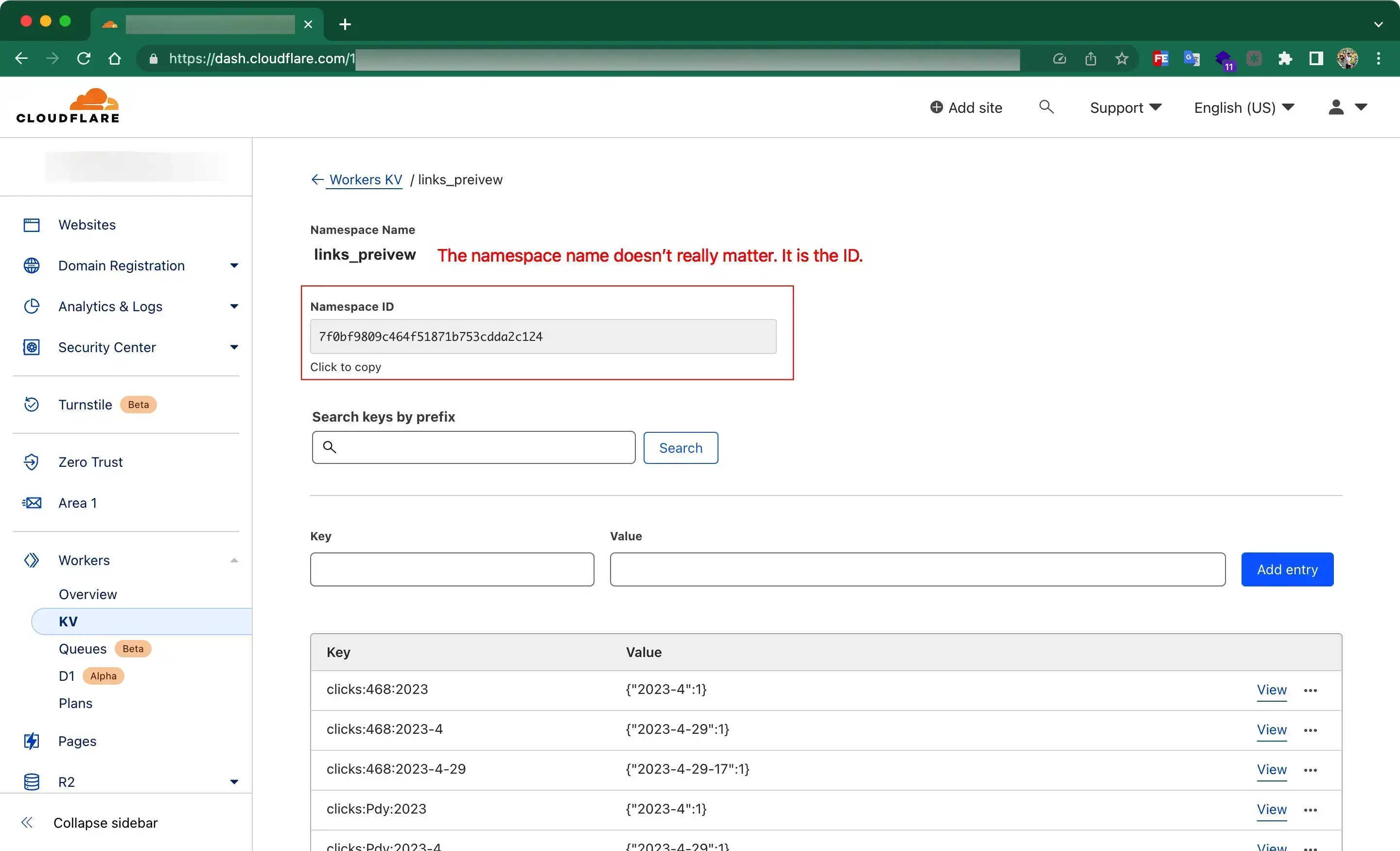Click the Zero Trust sidebar icon
The height and width of the screenshot is (851, 1400).
tap(31, 461)
